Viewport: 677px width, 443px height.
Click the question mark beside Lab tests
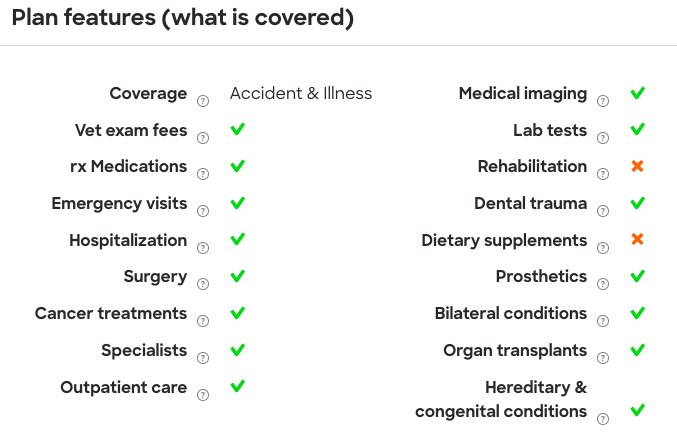coord(603,138)
